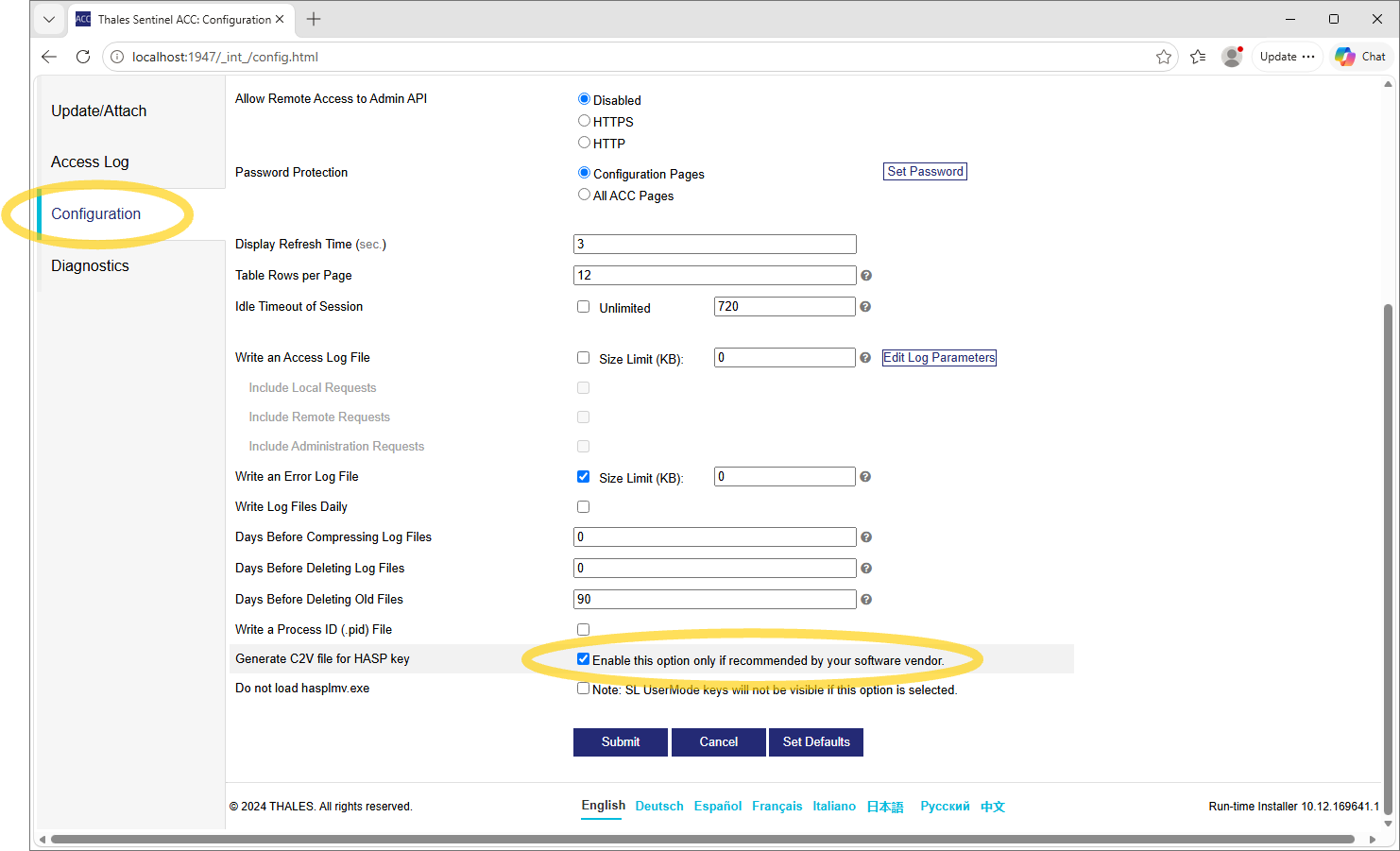Open the tab search dropdown arrow
The width and height of the screenshot is (1400, 851).
click(49, 19)
